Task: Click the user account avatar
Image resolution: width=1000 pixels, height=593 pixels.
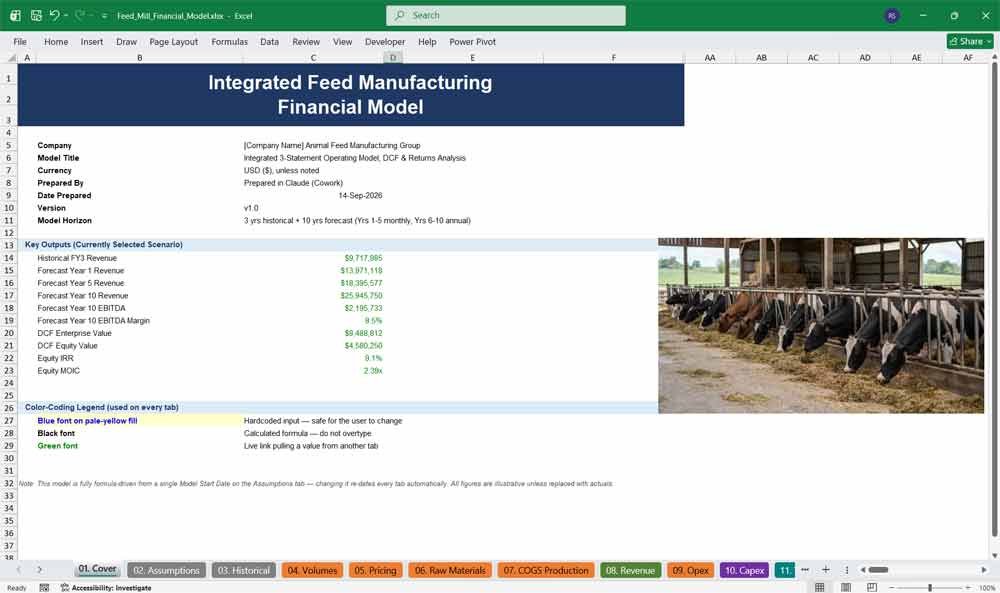Action: coord(892,15)
